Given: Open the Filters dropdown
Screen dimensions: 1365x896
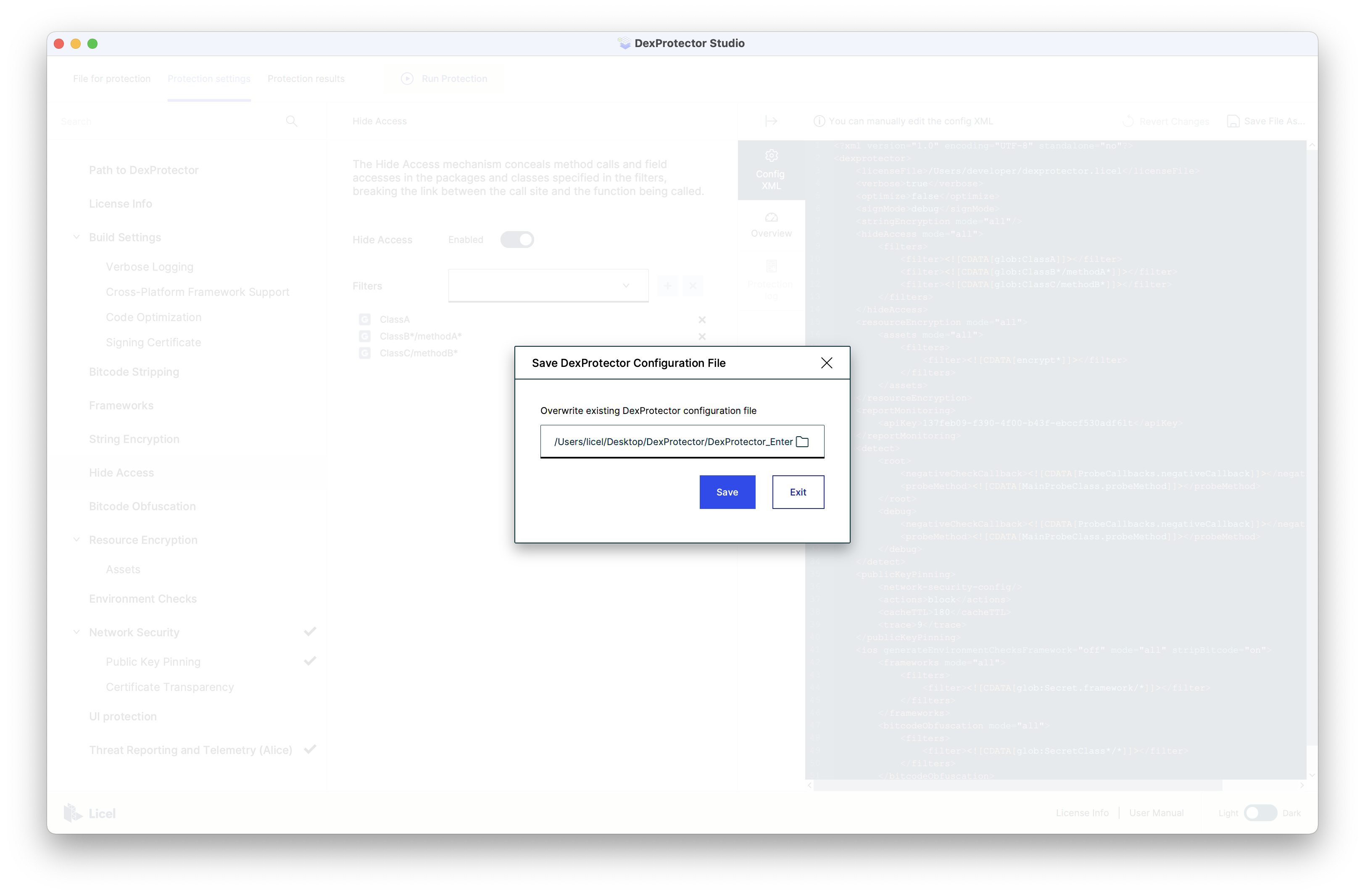Looking at the screenshot, I should click(548, 285).
